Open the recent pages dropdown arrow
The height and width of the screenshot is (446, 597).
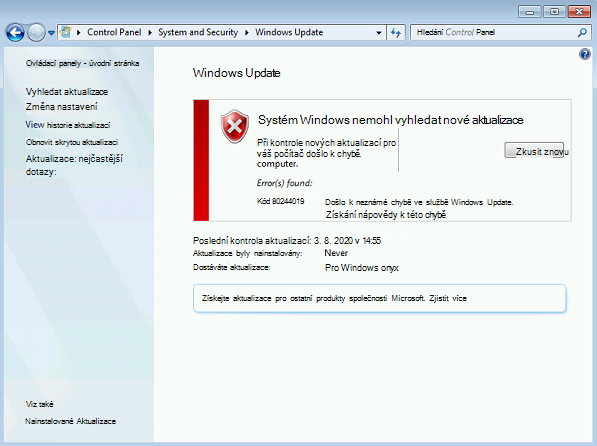click(x=51, y=33)
